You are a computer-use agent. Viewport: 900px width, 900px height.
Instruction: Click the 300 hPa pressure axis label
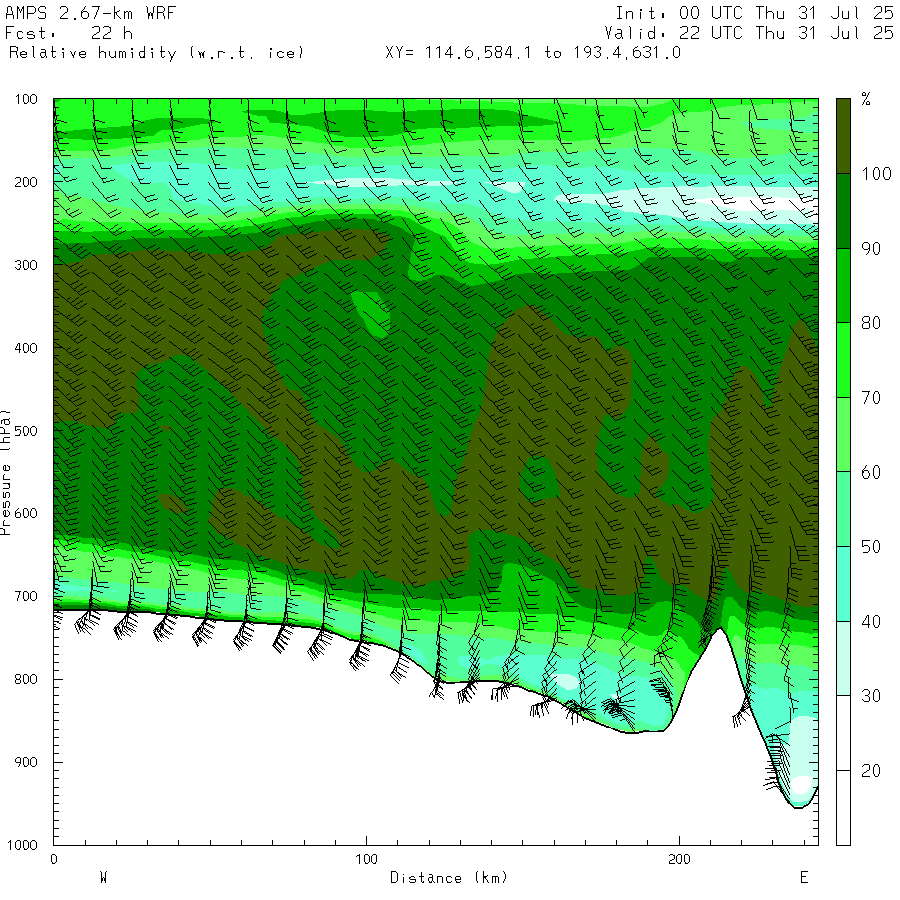pos(26,265)
